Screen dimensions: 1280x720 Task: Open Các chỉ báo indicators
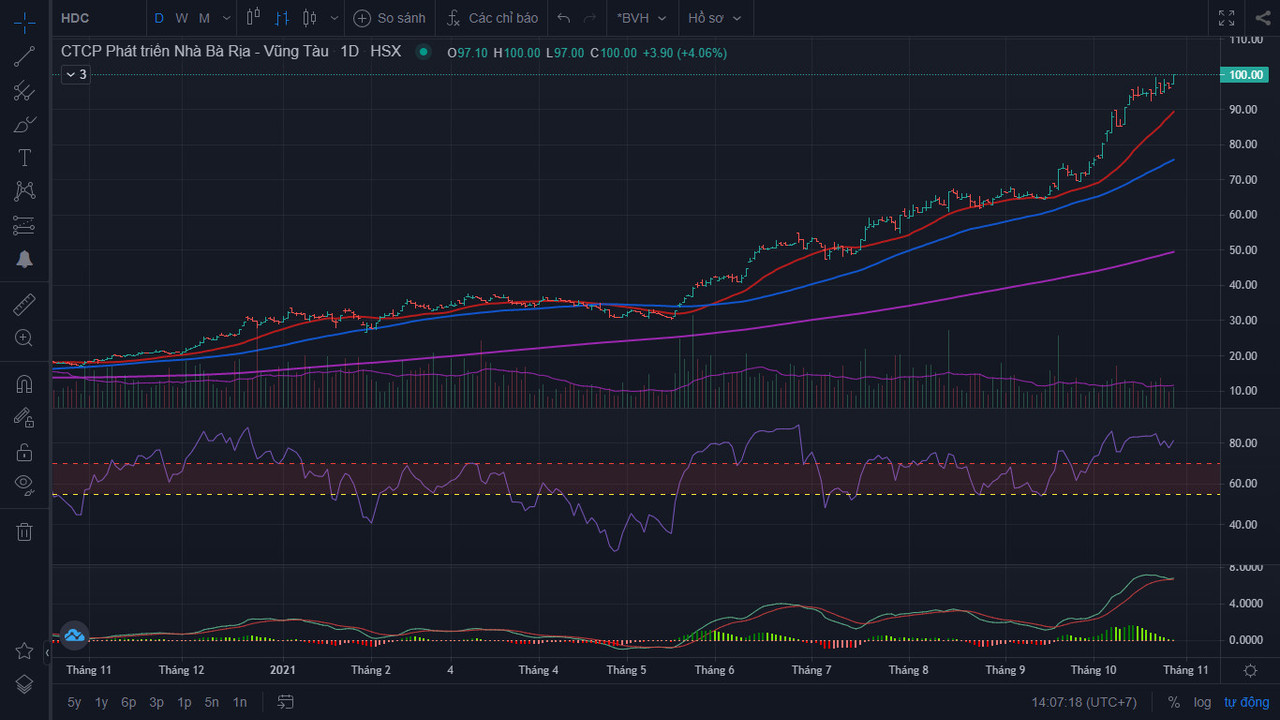pyautogui.click(x=491, y=18)
